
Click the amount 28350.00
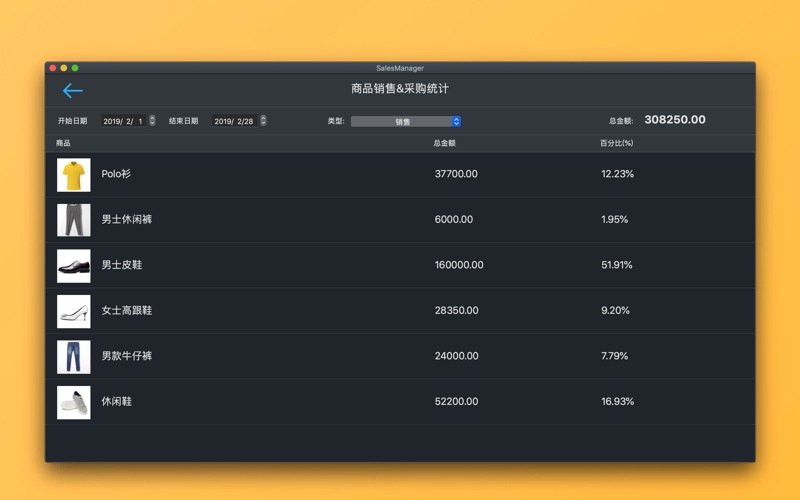click(456, 310)
